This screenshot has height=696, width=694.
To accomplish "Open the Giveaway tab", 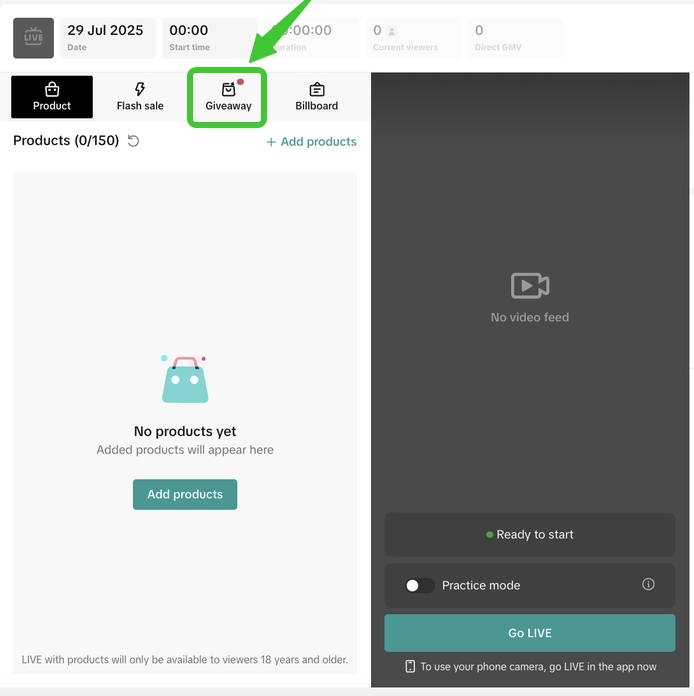I will [x=228, y=97].
